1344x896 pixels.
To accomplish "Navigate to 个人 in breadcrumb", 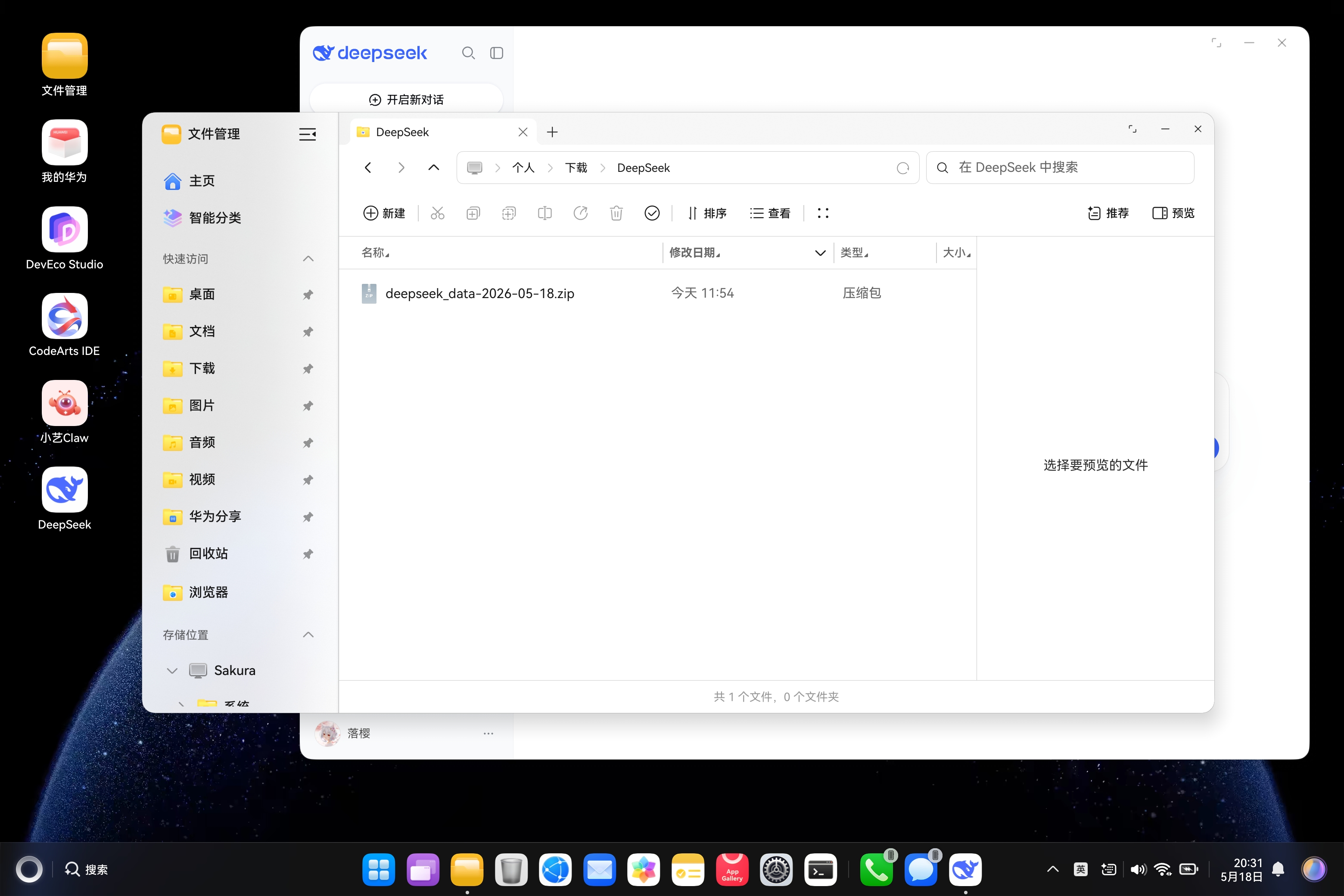I will click(523, 168).
